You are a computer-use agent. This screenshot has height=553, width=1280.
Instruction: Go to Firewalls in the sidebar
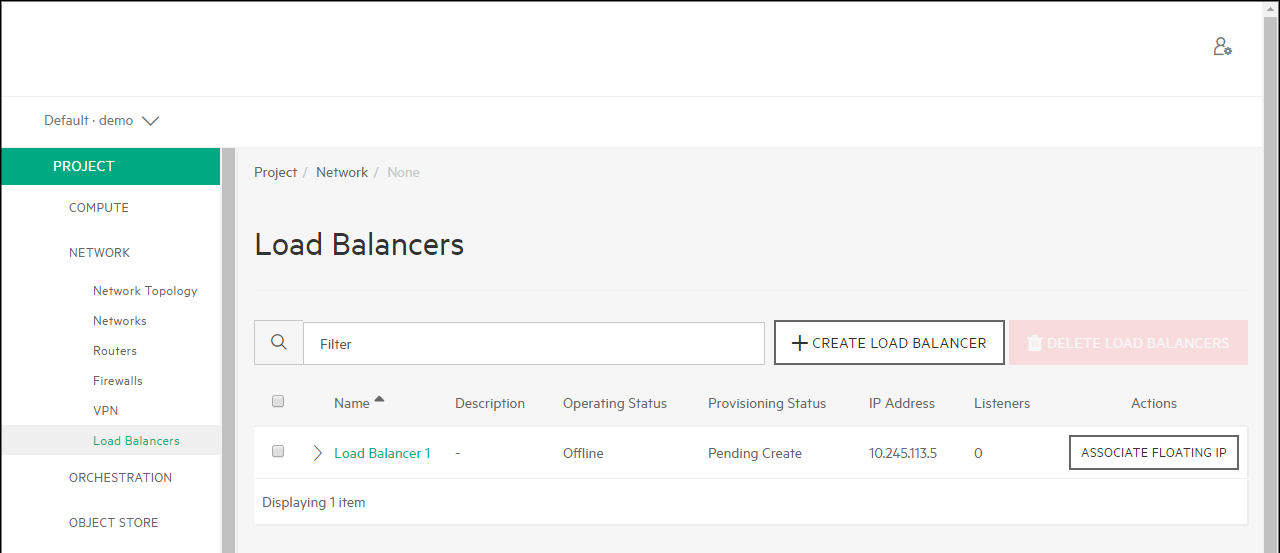pyautogui.click(x=118, y=381)
